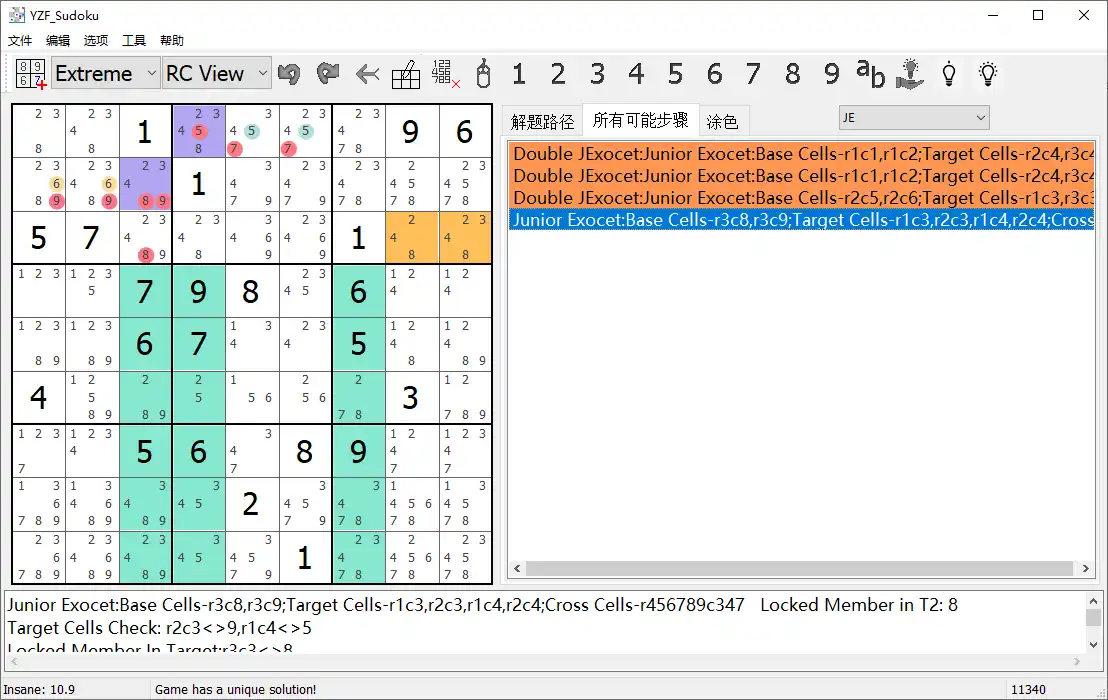
Task: Open the JE technique filter dropdown
Action: coord(913,118)
